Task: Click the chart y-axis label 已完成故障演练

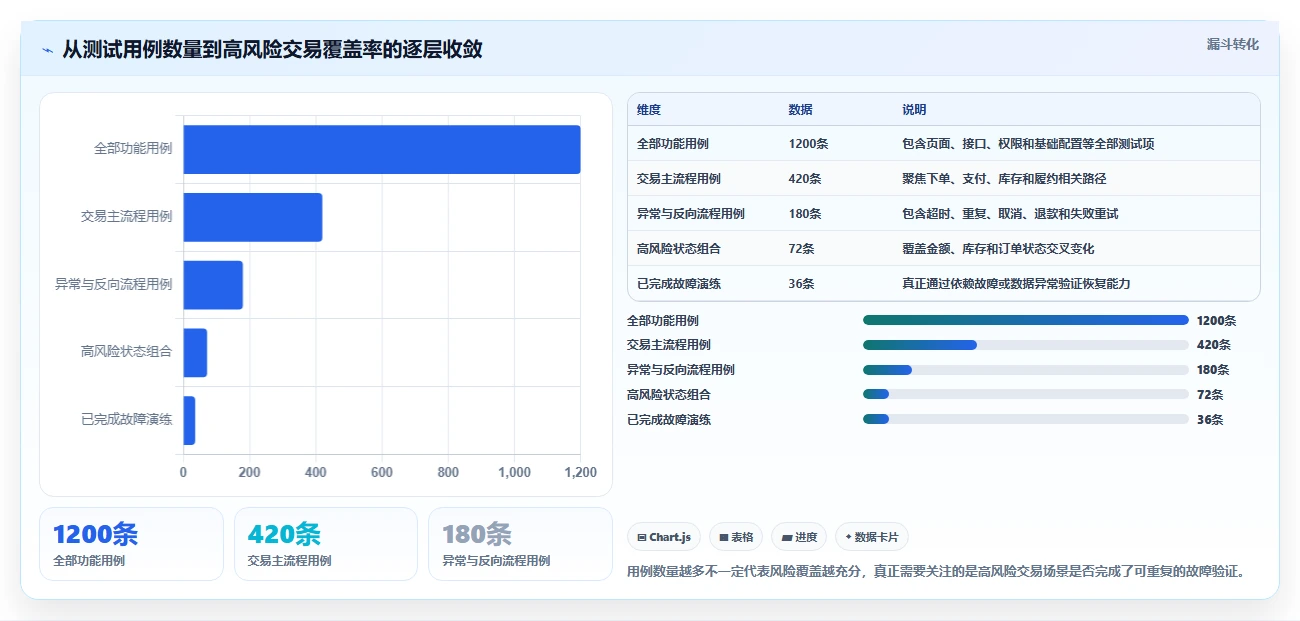Action: click(x=126, y=420)
